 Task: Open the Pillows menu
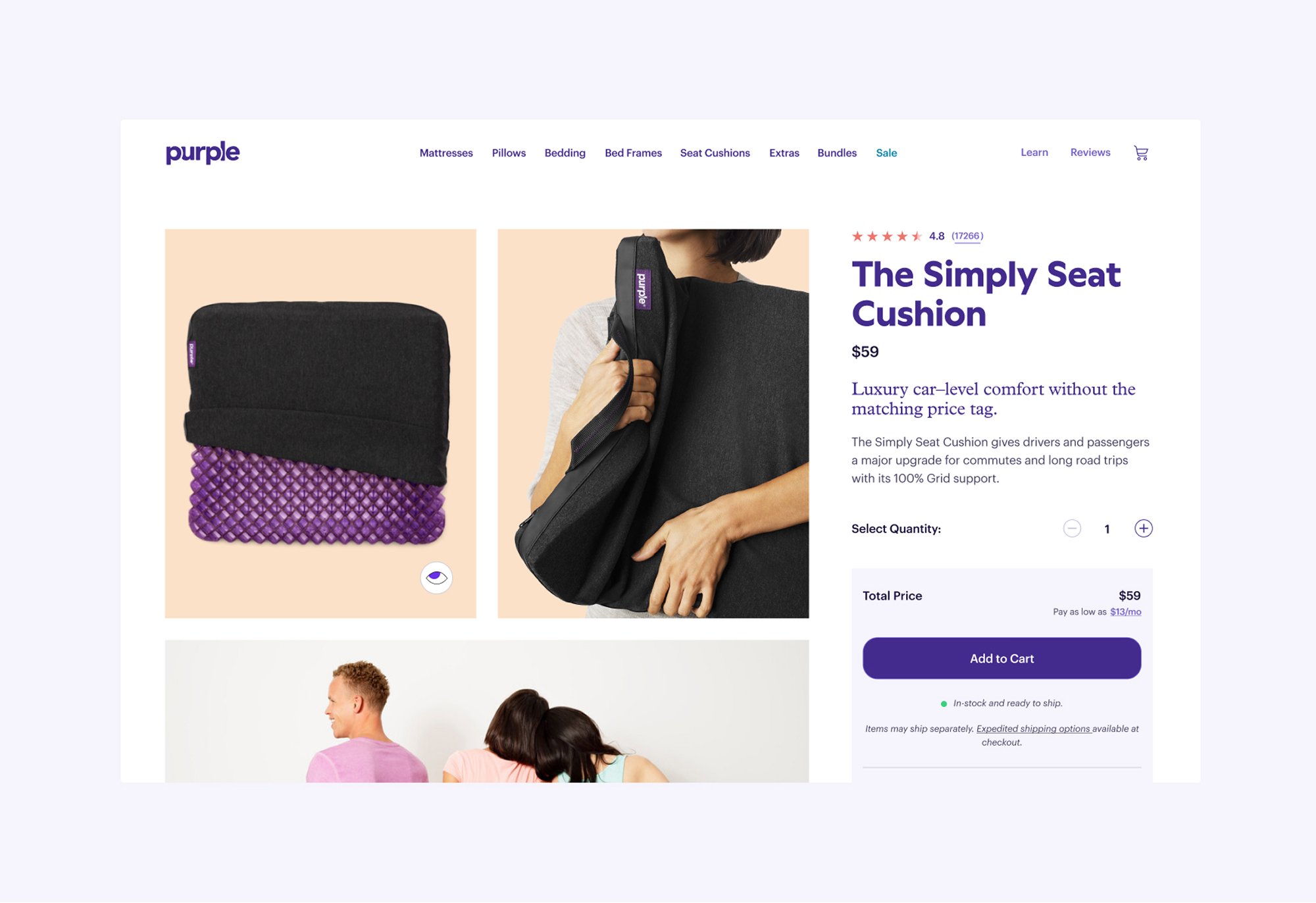coord(509,153)
